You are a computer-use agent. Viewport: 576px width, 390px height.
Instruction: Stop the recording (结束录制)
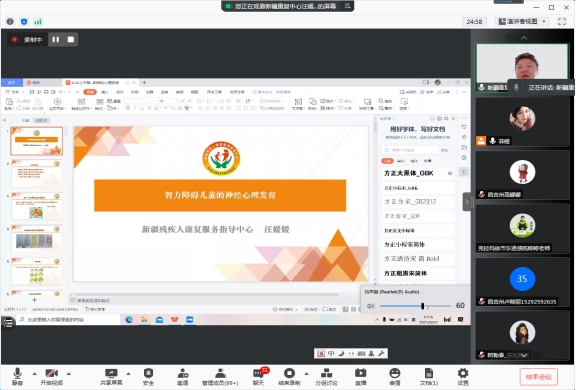[289, 376]
